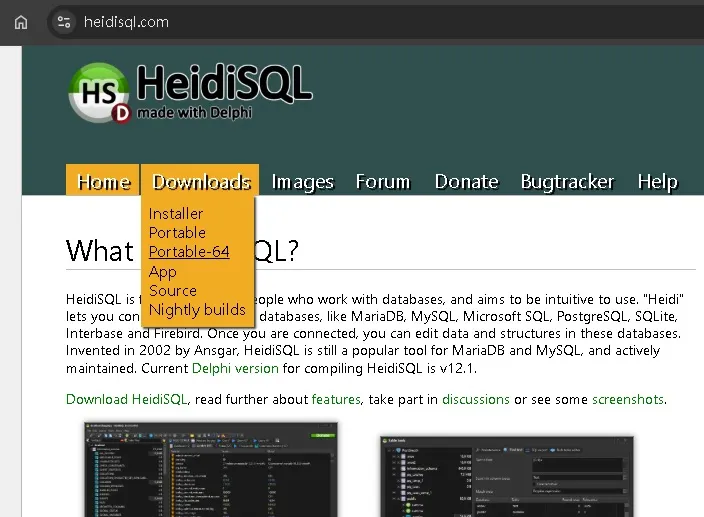Open the Bugtracker page
This screenshot has width=704, height=517.
coord(568,182)
